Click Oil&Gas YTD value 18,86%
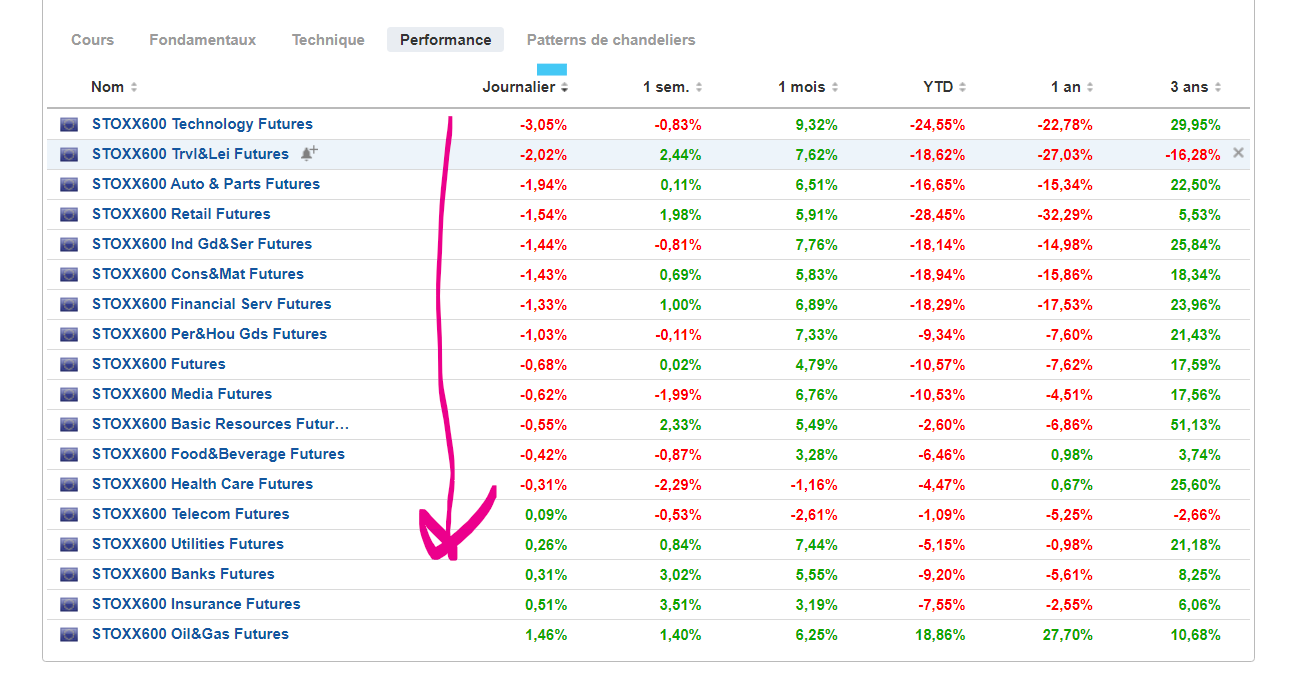 [x=942, y=635]
